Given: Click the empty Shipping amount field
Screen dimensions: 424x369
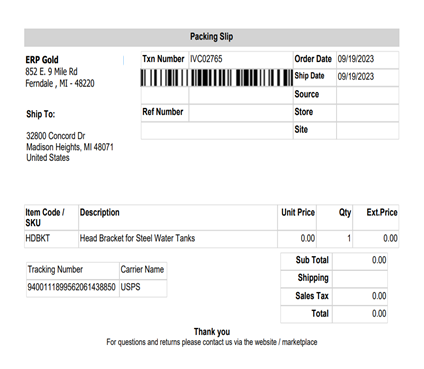Looking at the screenshot, I should [x=360, y=278].
